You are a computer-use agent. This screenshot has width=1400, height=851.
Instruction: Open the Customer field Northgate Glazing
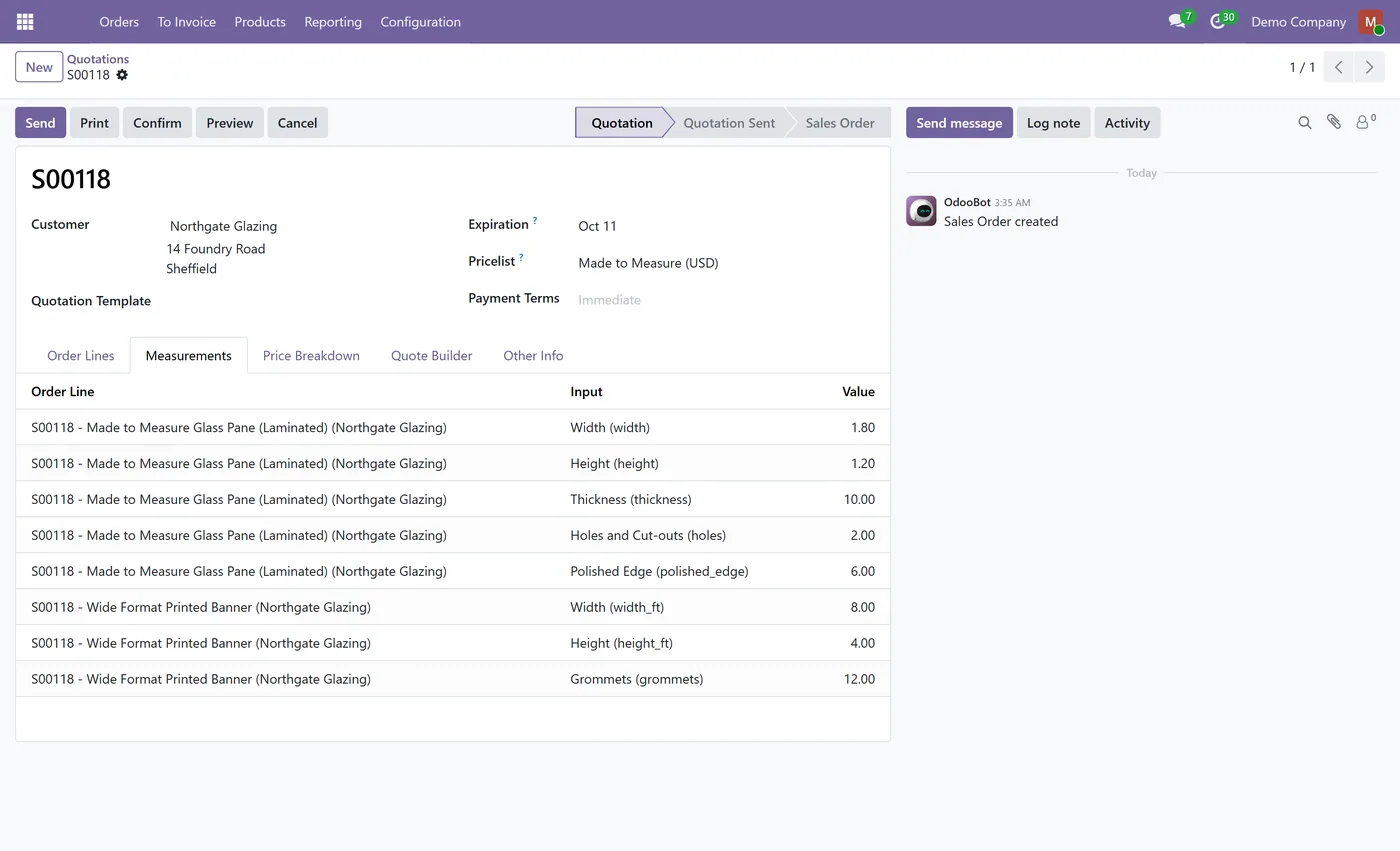point(223,226)
